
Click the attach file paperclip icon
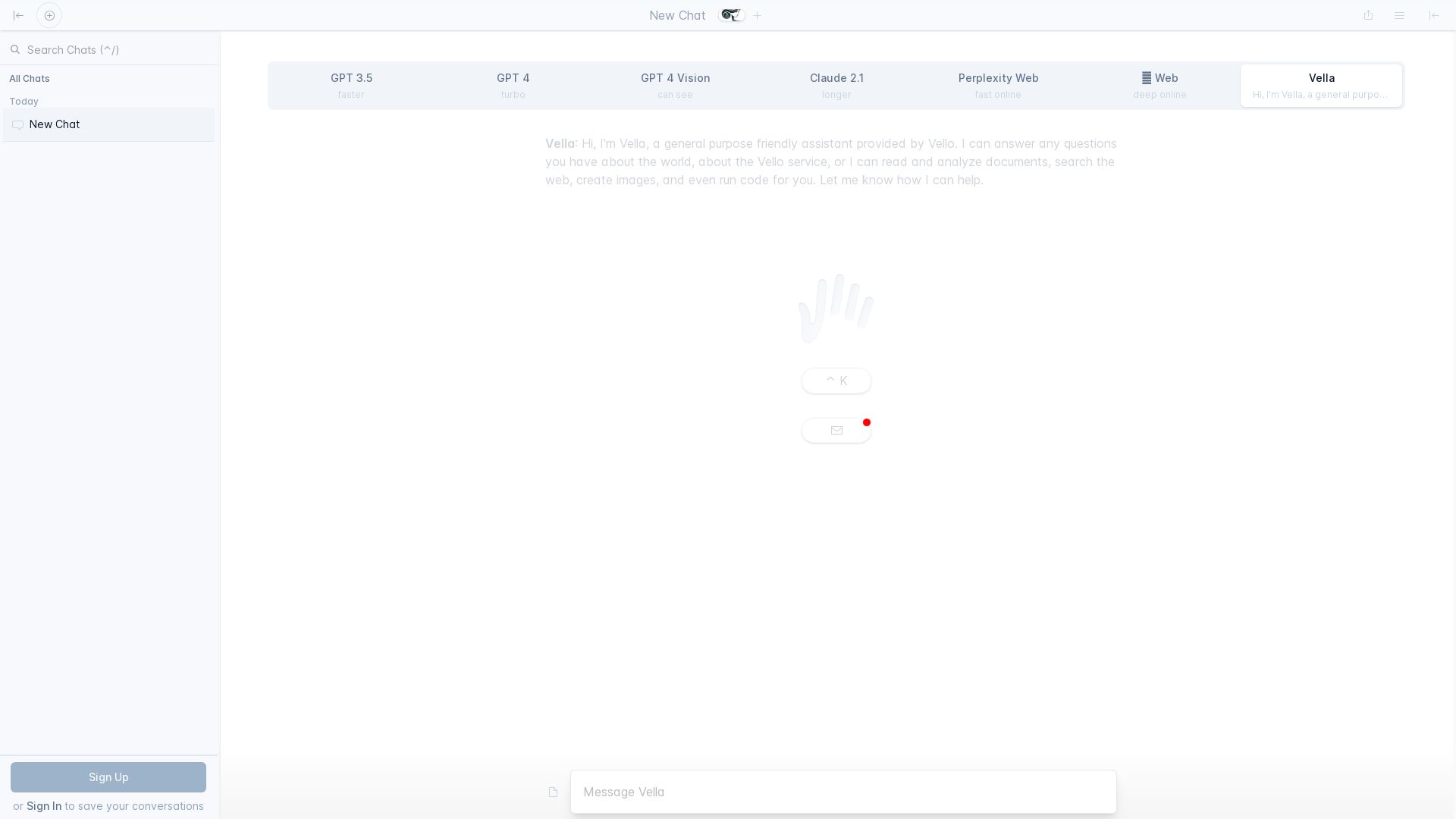pos(553,792)
